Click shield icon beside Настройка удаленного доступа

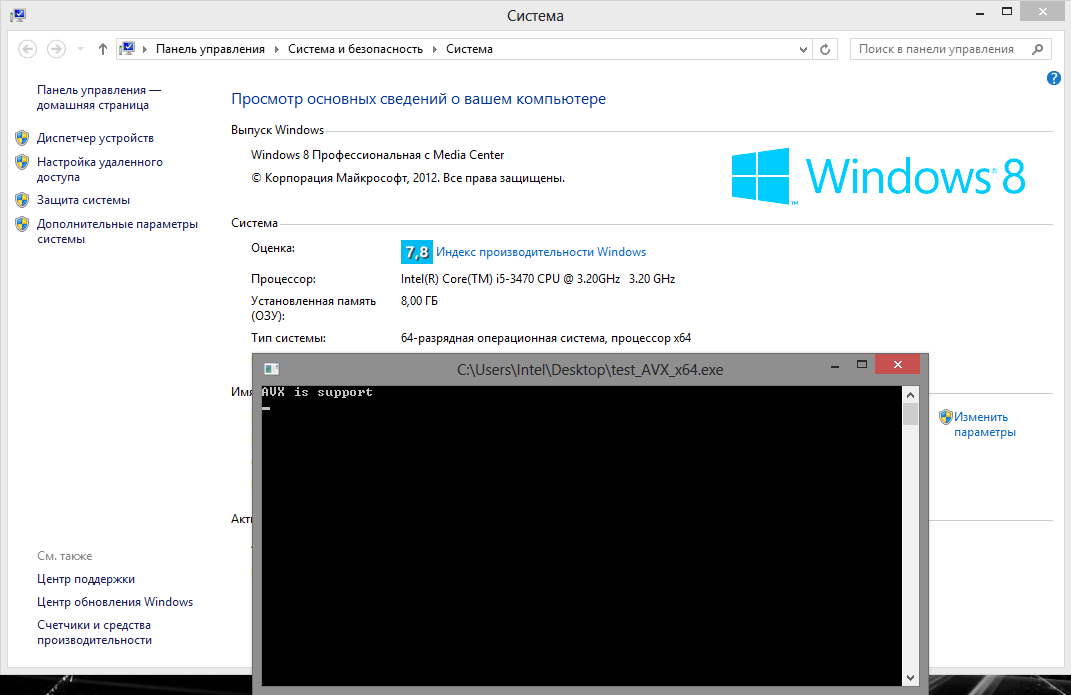[x=22, y=162]
